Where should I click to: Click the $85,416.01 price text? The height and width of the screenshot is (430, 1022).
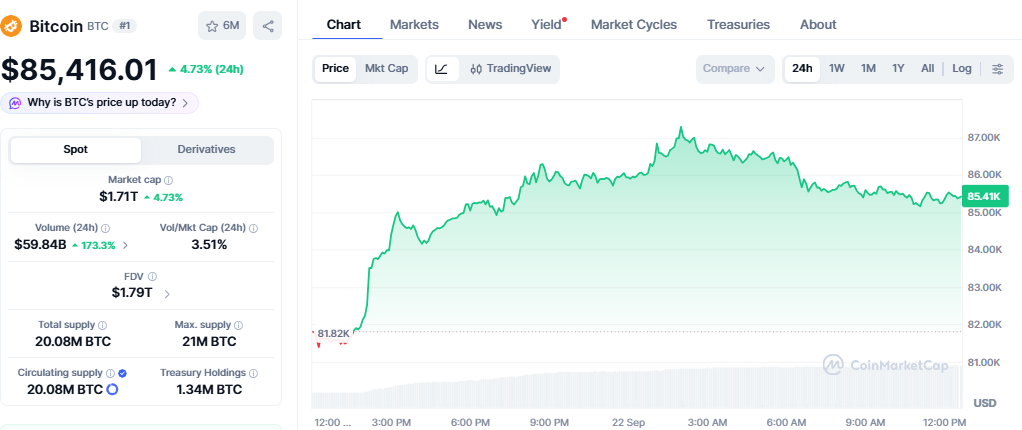(80, 70)
